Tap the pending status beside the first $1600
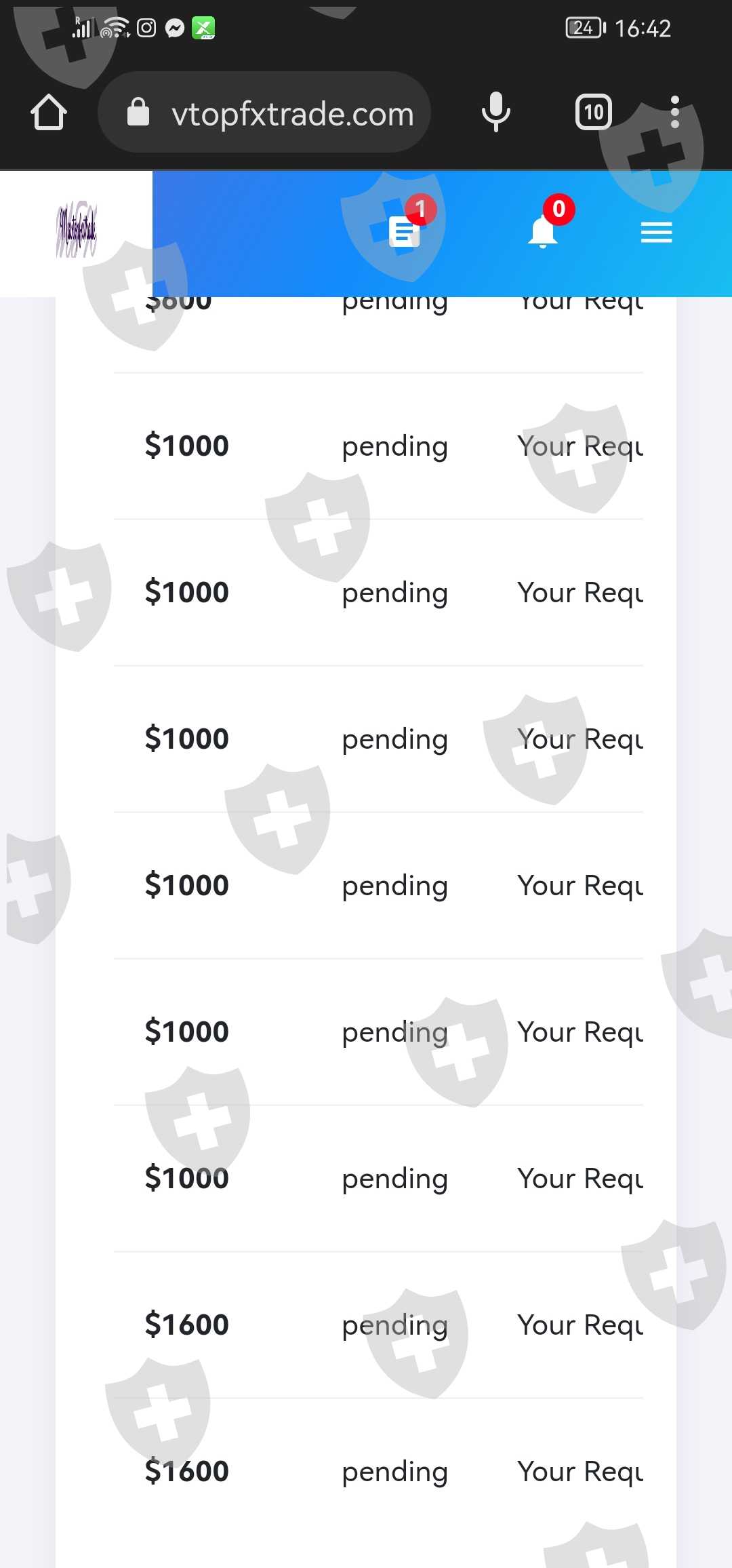Image resolution: width=732 pixels, height=1568 pixels. [x=394, y=1325]
